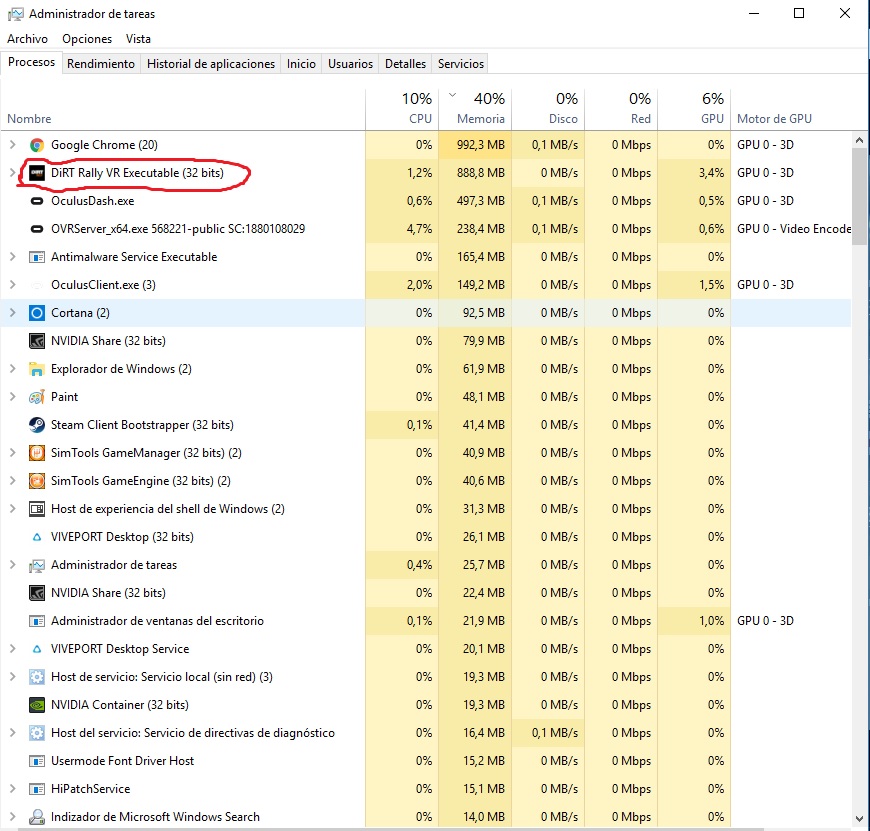Click the Host de servicio local gear icon
870x831 pixels.
coord(37,677)
